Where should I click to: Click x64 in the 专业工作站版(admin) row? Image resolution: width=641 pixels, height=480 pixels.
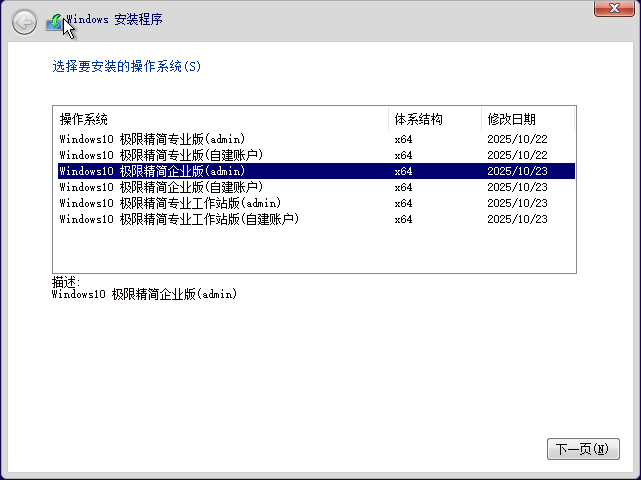403,203
